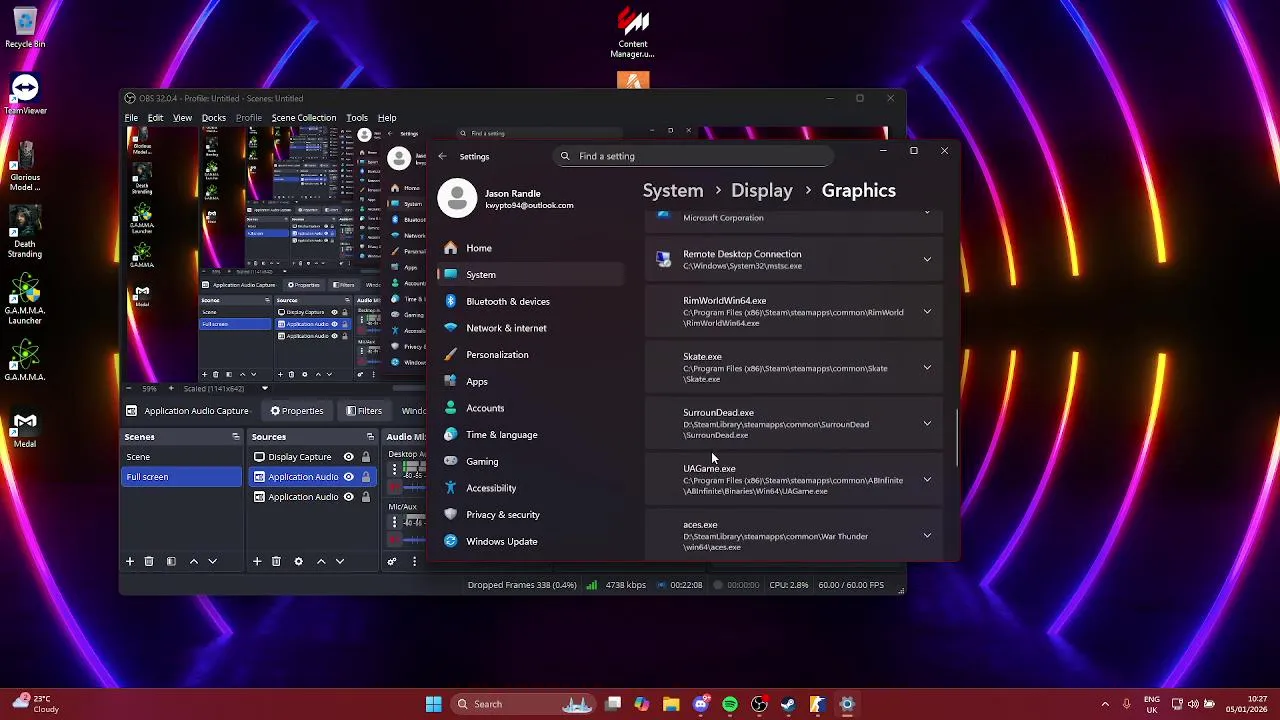
Task: Expand UAGame.exe graphics options
Action: [927, 480]
